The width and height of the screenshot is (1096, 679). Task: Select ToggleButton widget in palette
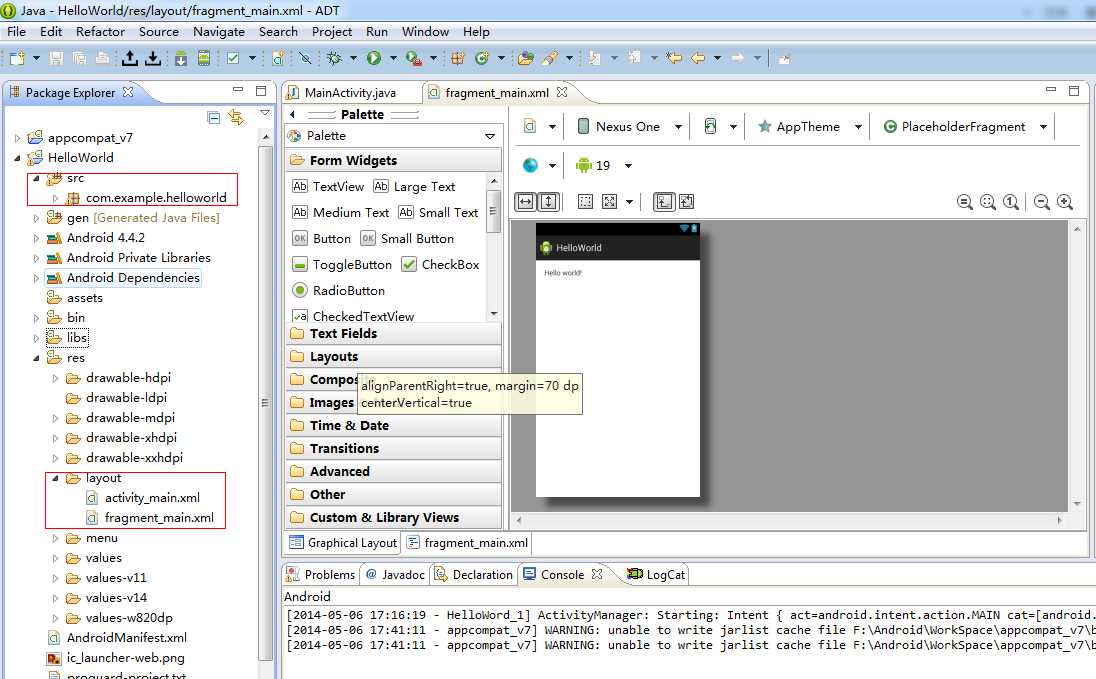click(x=342, y=264)
